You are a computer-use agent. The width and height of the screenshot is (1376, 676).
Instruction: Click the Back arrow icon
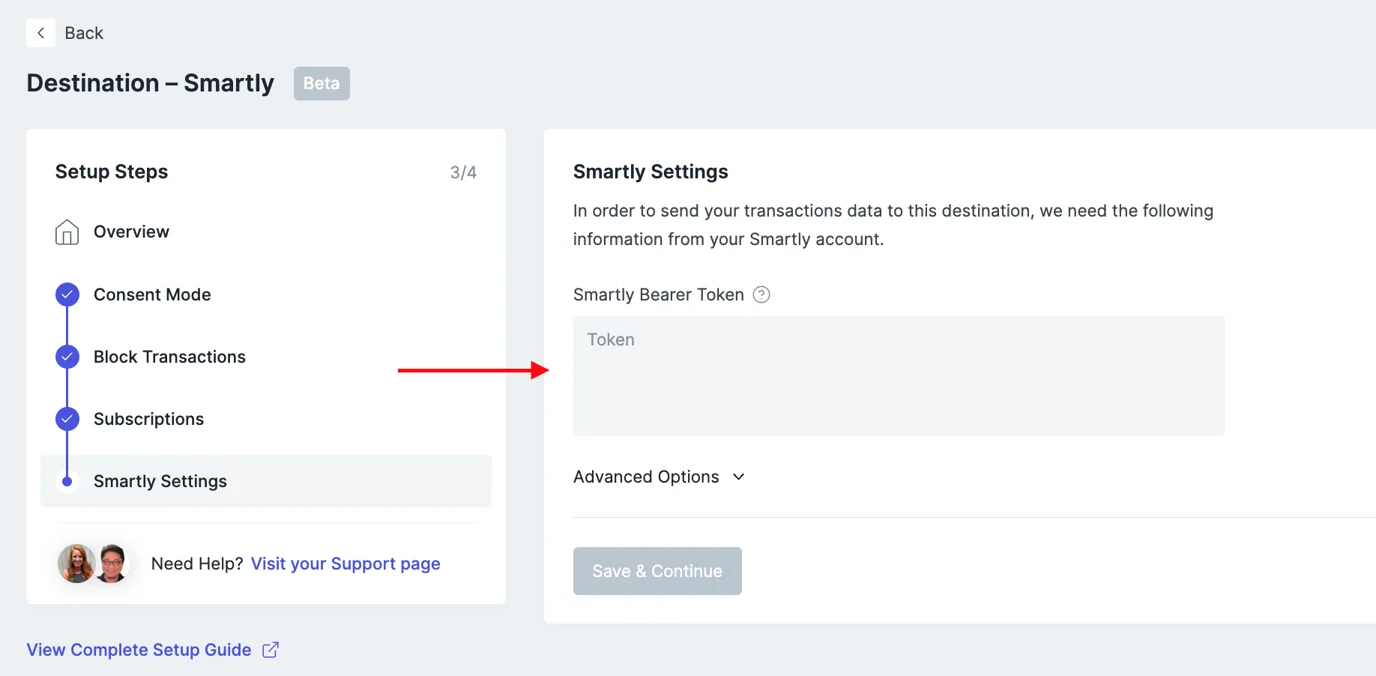(x=41, y=33)
